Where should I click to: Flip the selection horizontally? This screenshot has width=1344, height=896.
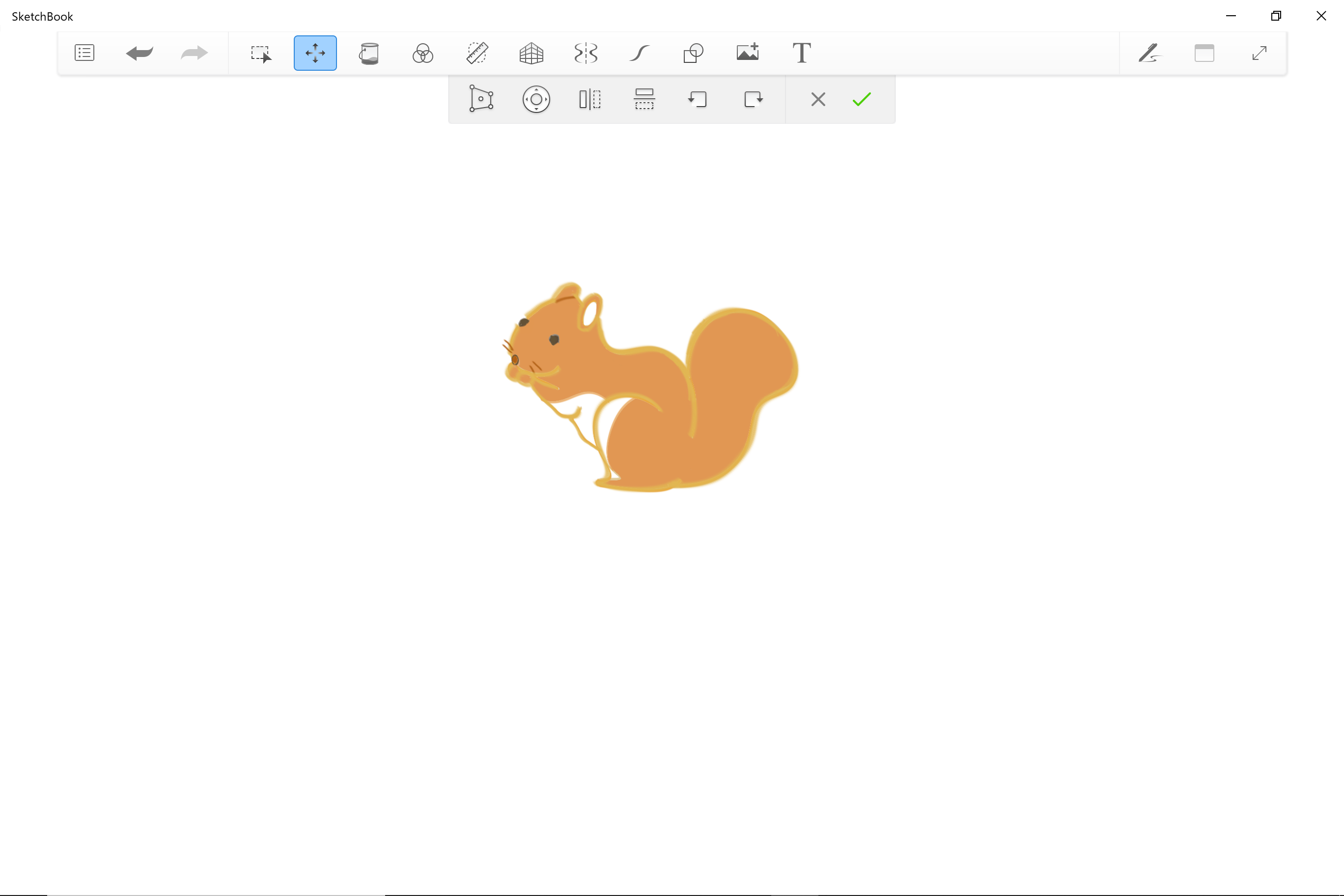589,99
